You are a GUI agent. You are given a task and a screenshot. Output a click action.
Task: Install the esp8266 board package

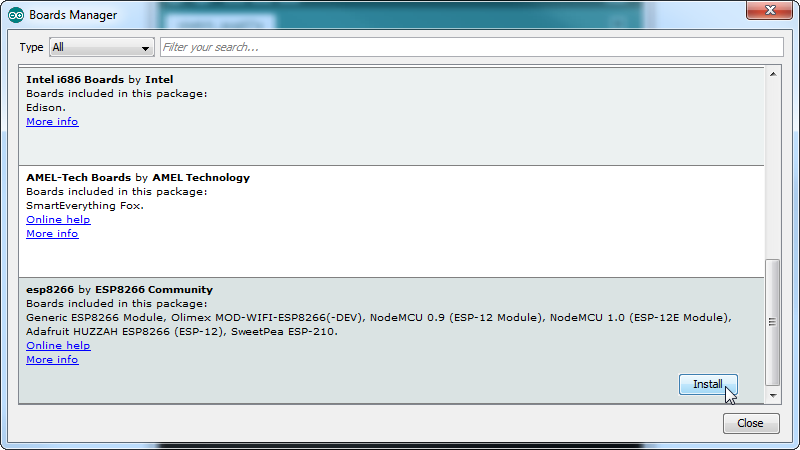pyautogui.click(x=707, y=384)
